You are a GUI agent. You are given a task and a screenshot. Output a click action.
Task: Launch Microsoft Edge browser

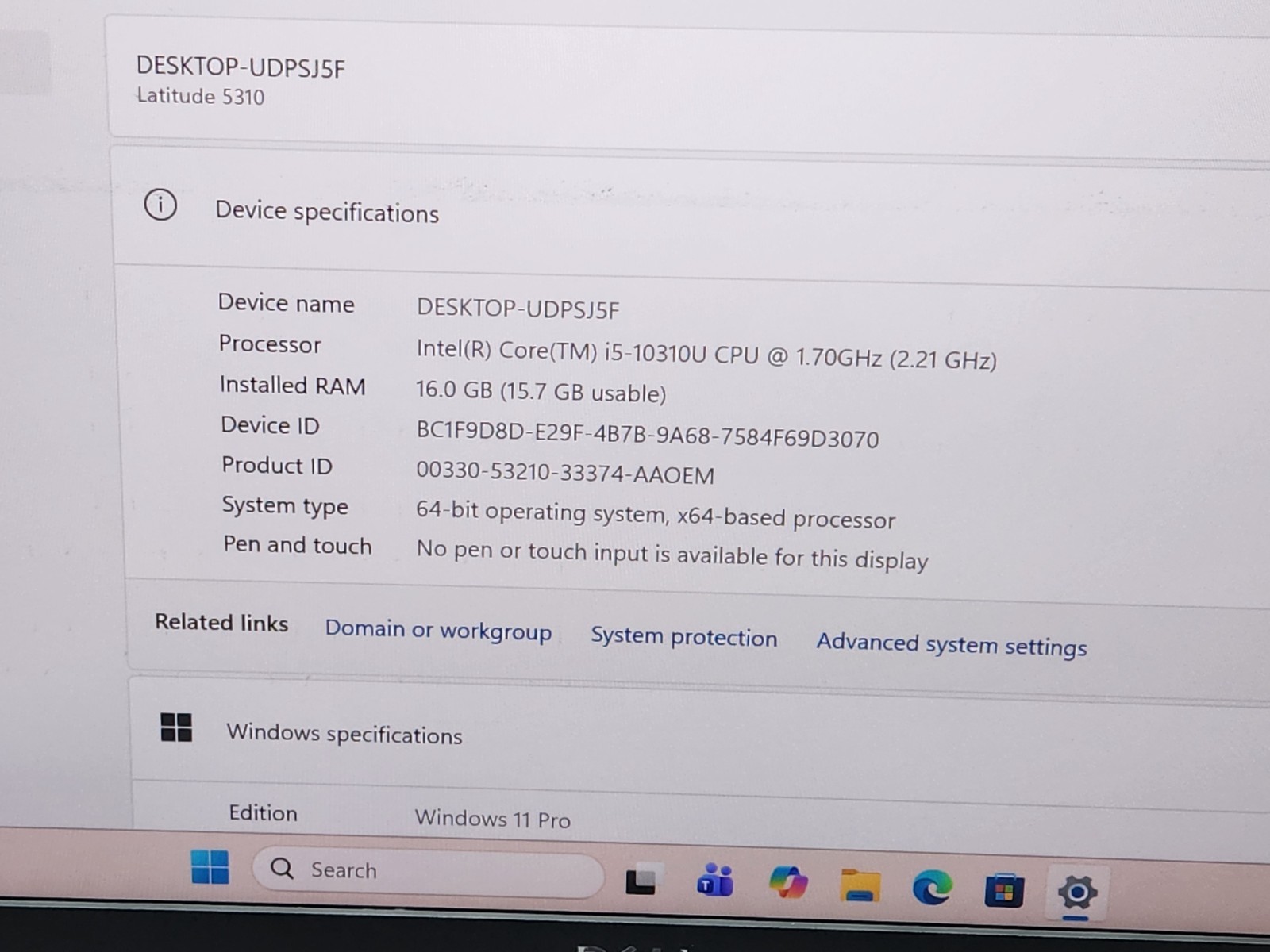pos(932,888)
